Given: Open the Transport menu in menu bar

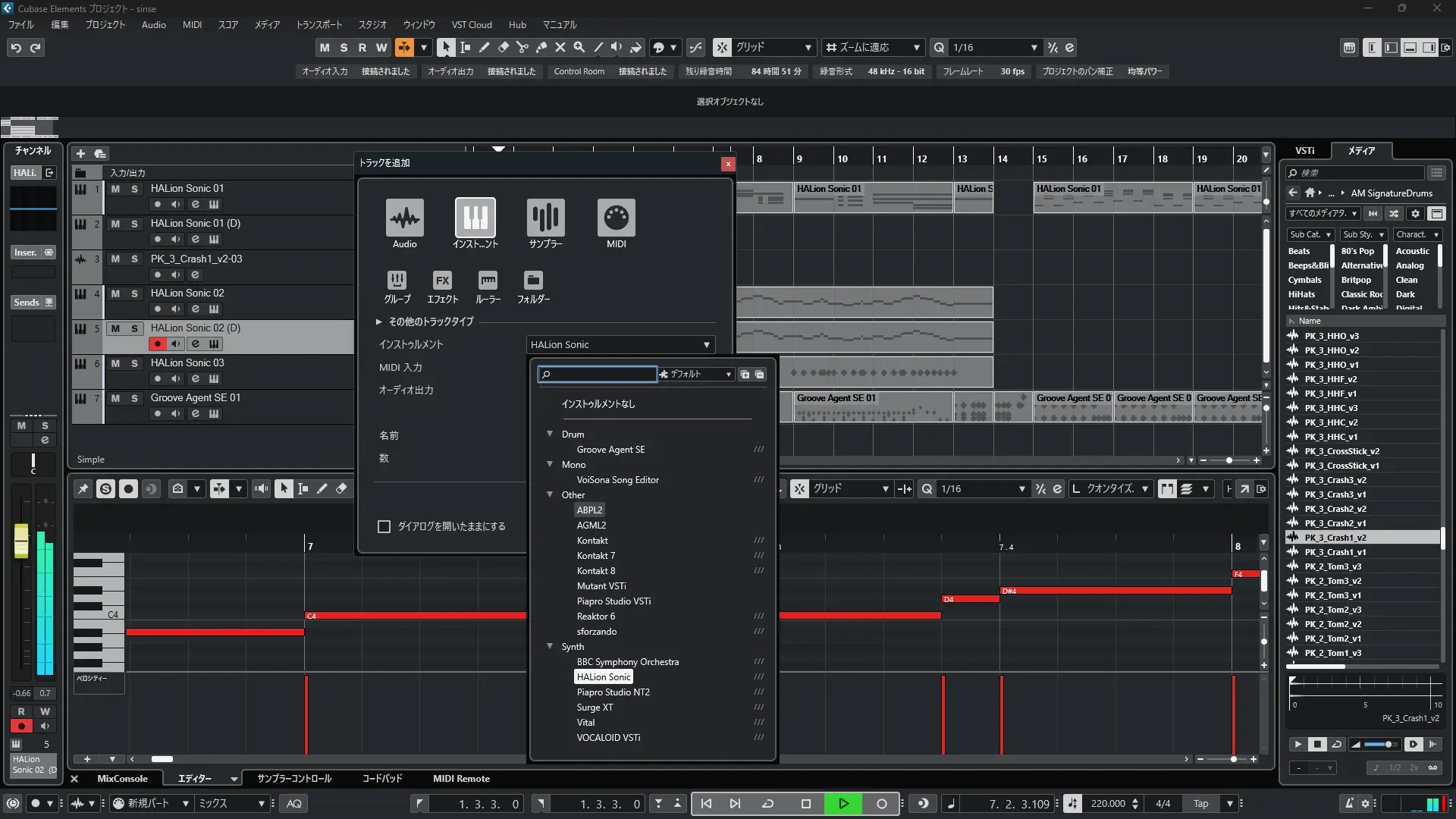Looking at the screenshot, I should click(318, 24).
